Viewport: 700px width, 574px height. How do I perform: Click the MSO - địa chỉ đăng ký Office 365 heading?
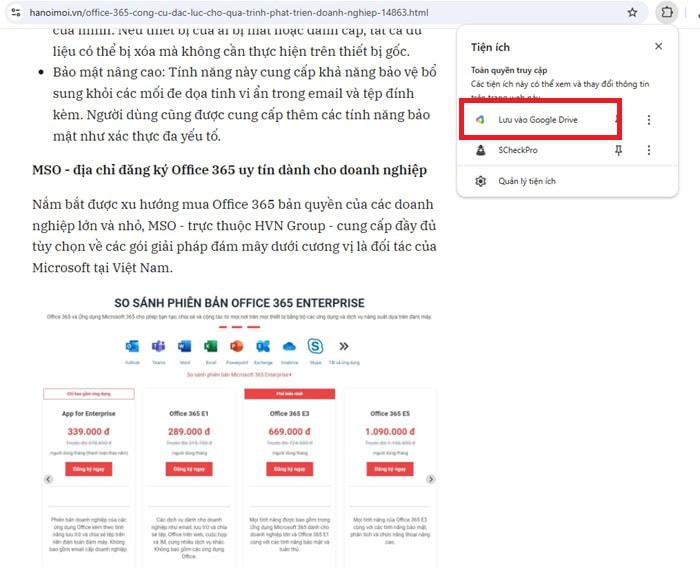click(229, 170)
